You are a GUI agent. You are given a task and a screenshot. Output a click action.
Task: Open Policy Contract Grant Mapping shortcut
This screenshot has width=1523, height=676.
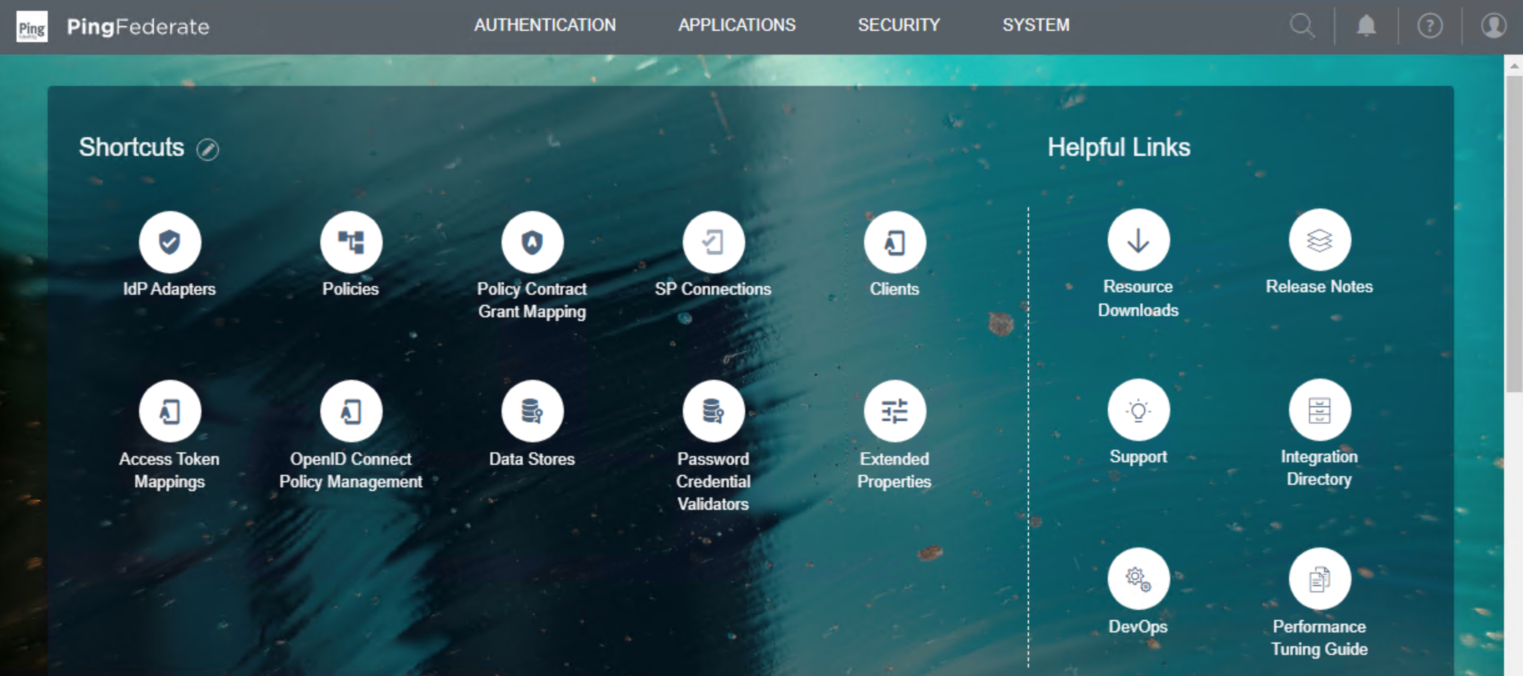pos(532,242)
